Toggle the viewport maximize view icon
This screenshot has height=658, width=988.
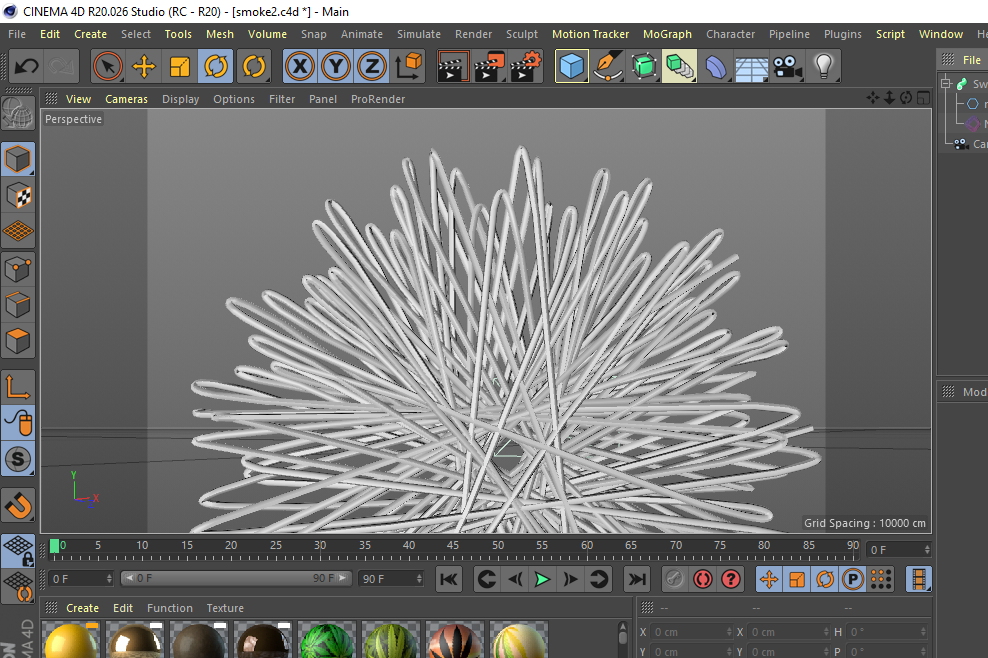[923, 98]
